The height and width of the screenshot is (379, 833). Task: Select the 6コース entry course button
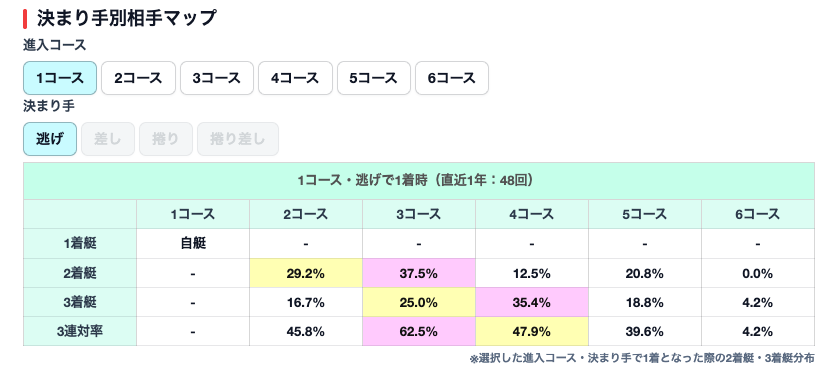[x=452, y=78]
